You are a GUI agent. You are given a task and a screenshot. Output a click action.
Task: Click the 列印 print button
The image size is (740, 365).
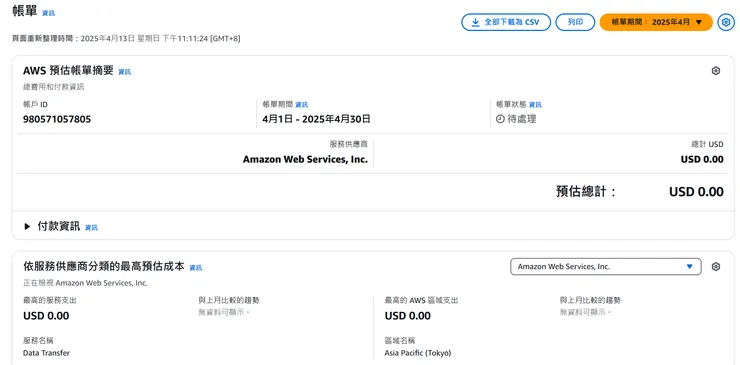click(x=575, y=22)
